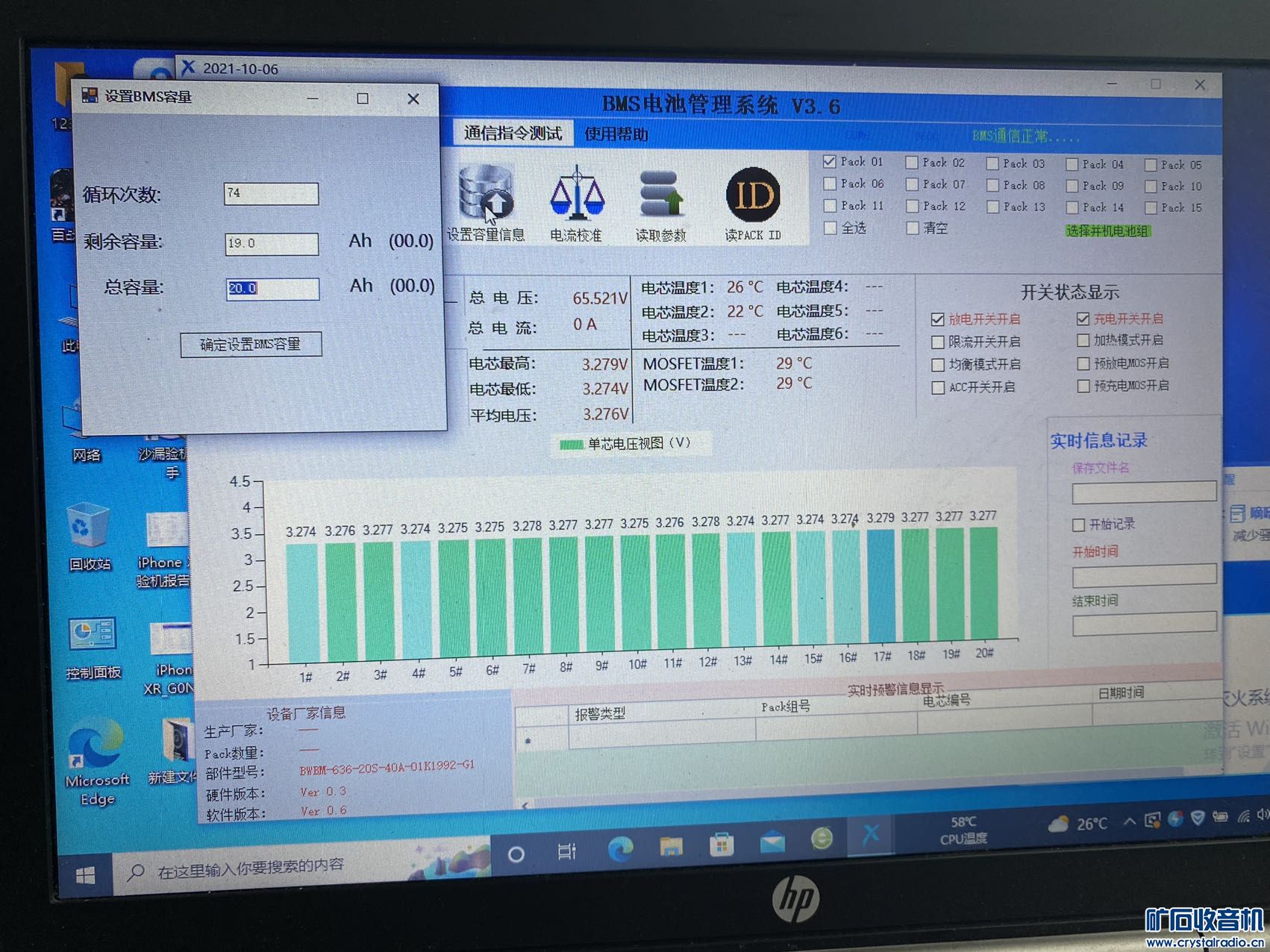This screenshot has height=952, width=1270.
Task: Launch Microsoft Edge from taskbar
Action: [x=620, y=848]
